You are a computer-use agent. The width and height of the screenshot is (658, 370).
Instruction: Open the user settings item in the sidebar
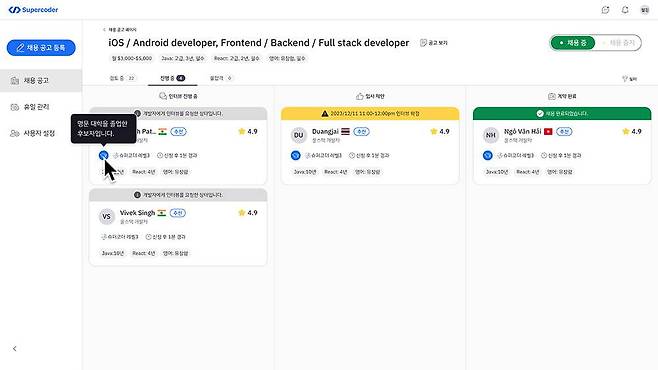41,133
